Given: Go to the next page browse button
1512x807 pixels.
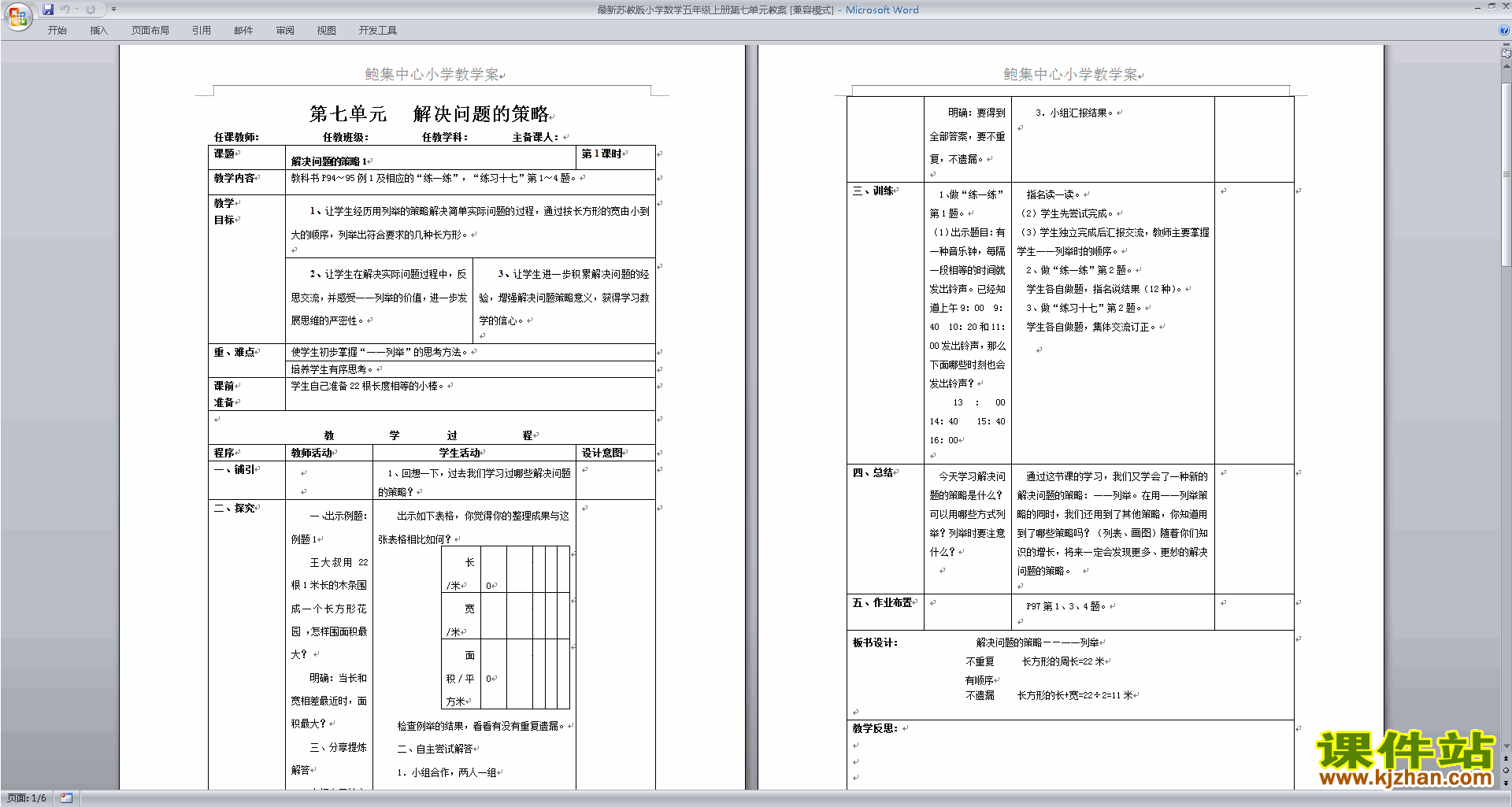Looking at the screenshot, I should click(x=1506, y=783).
